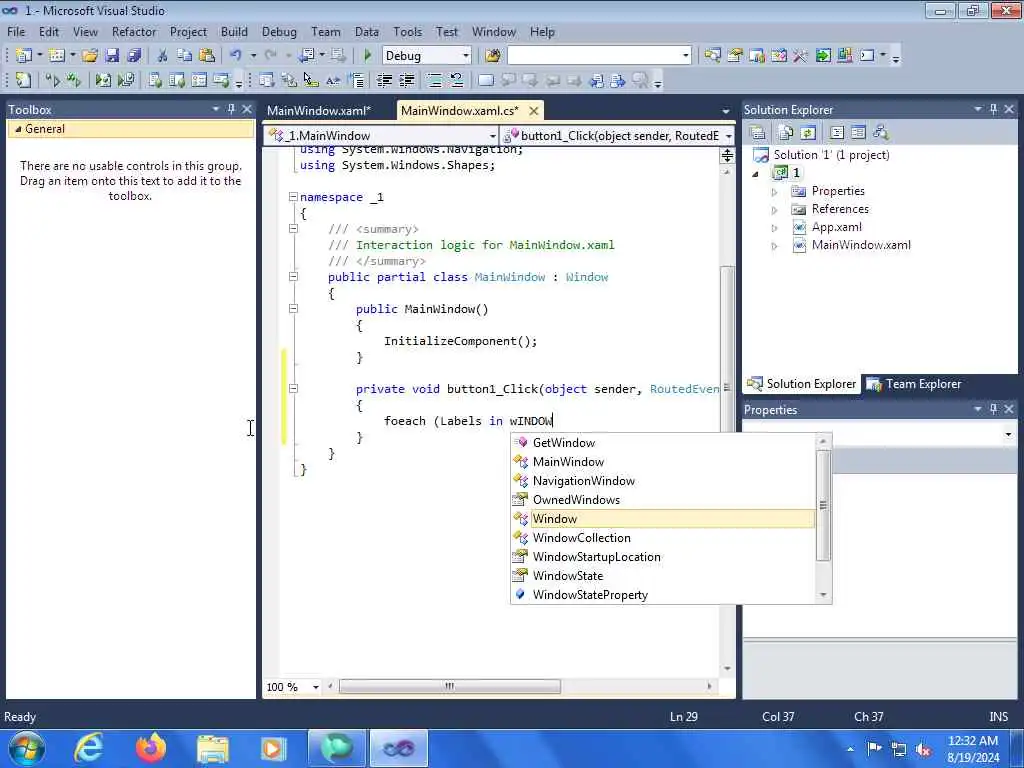Collapse the namespace _1 code region

[x=293, y=197]
